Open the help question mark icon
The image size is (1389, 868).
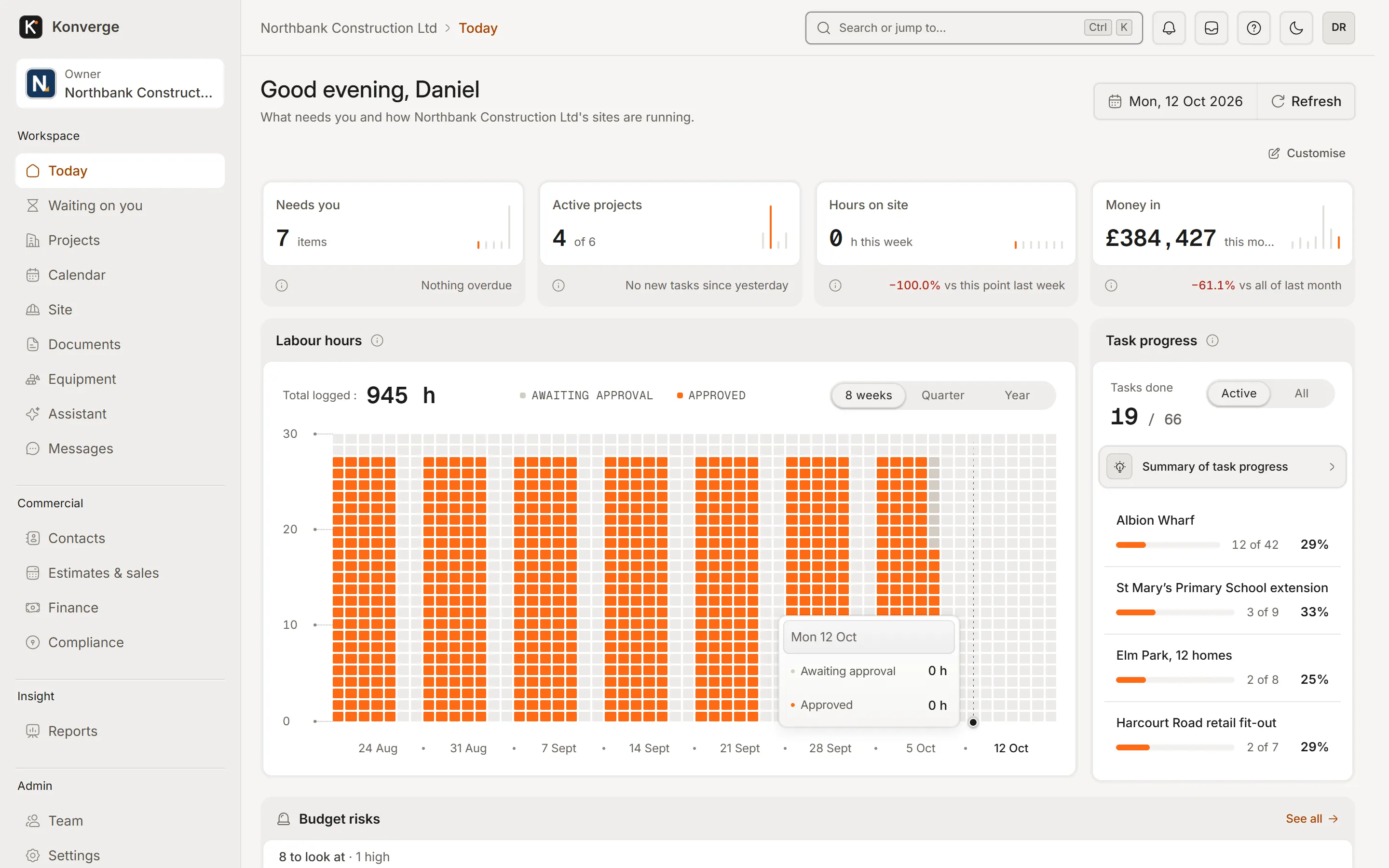(x=1253, y=27)
